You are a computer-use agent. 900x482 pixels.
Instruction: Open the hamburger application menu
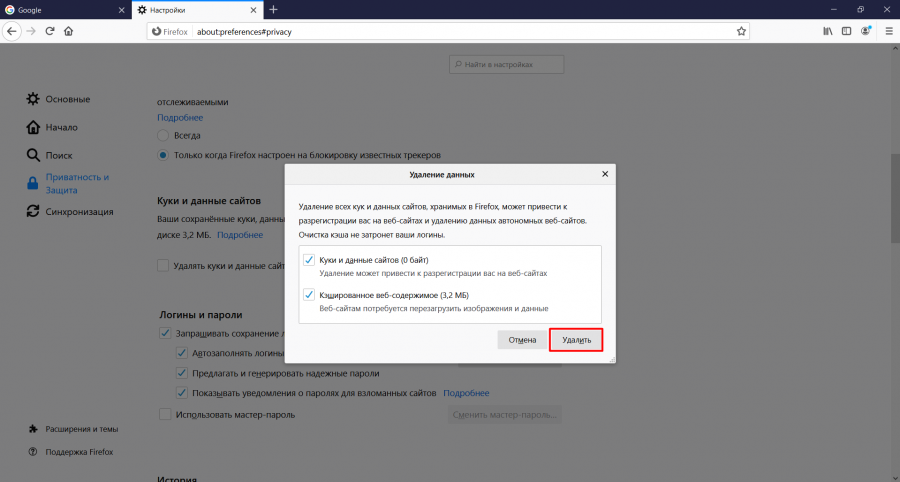pyautogui.click(x=887, y=31)
